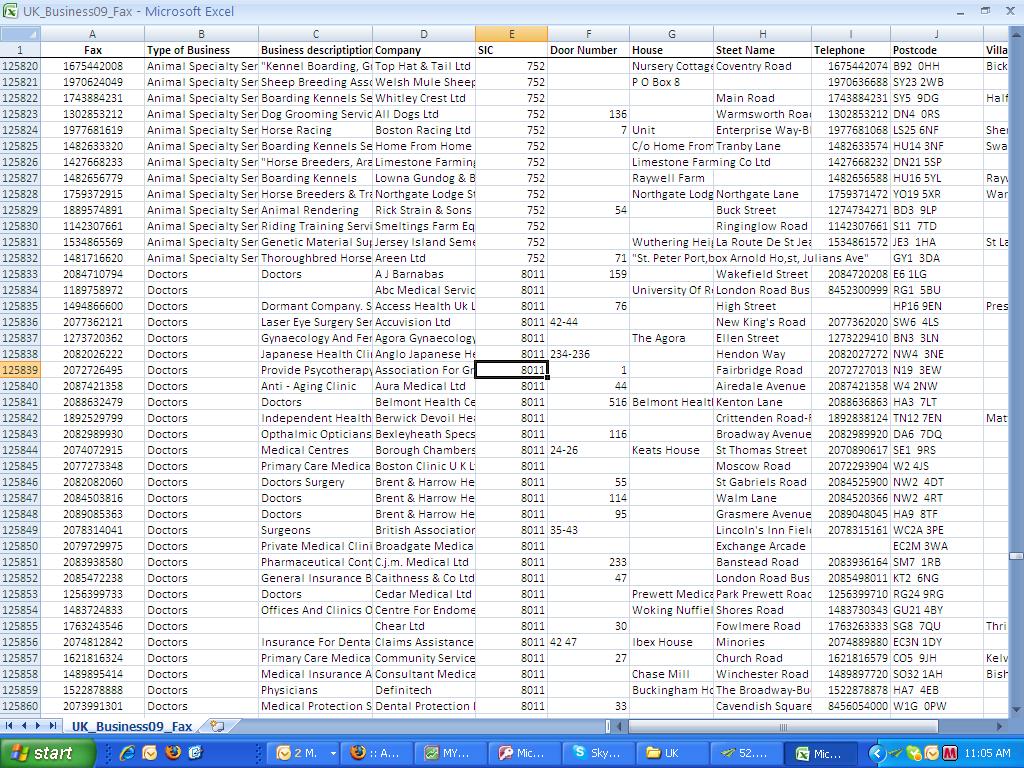Open the fourth quick launch shortcut icon
Viewport: 1024px width, 768px height.
195,753
